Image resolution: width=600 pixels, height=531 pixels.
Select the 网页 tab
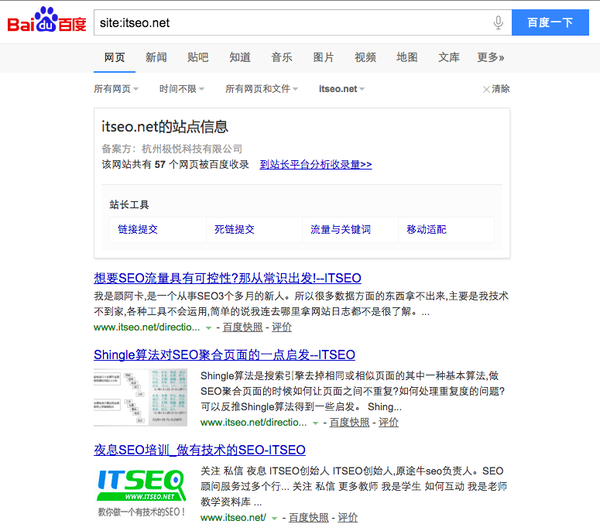tap(114, 57)
